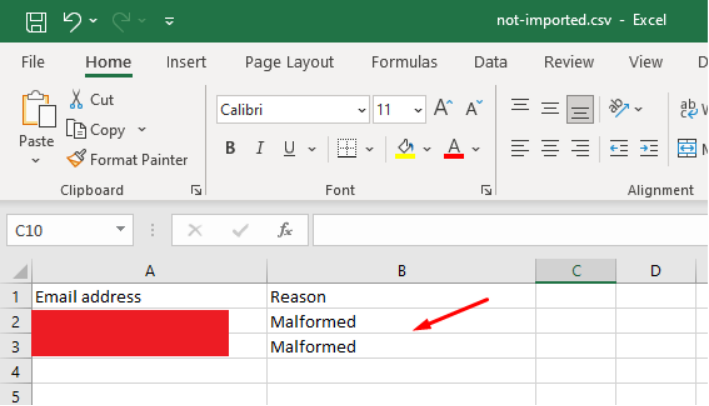Click the Undo arrow icon

[72, 20]
